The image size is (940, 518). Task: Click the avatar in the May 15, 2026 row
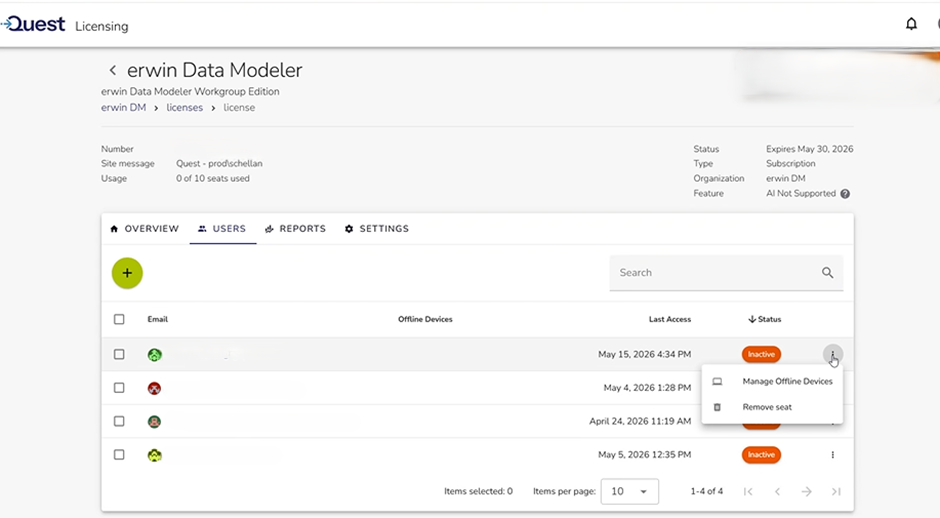(155, 355)
